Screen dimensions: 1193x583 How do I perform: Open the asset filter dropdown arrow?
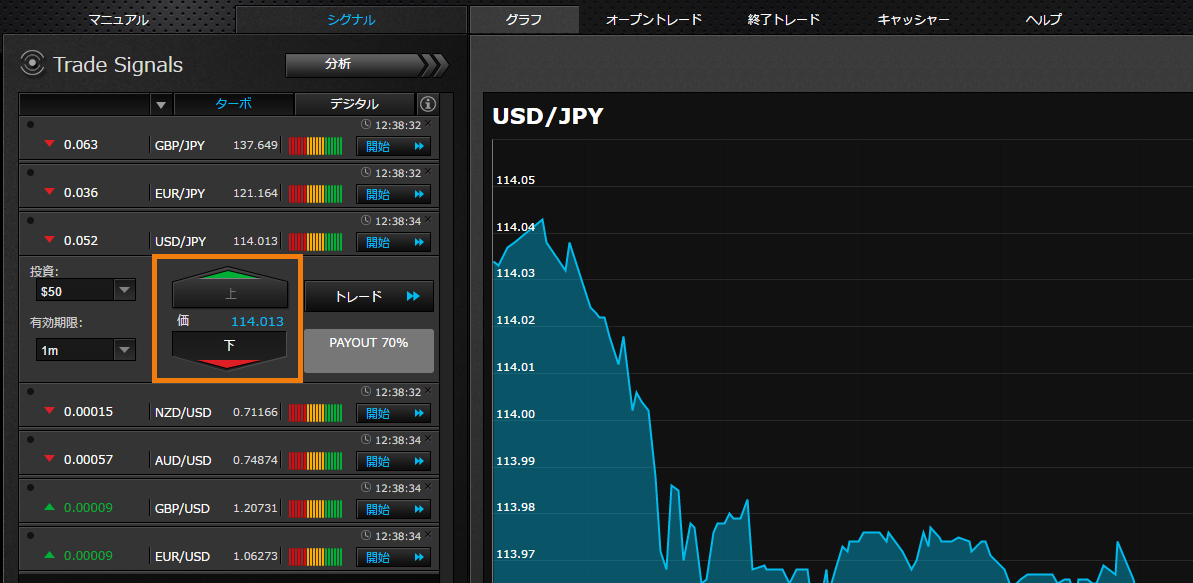pos(161,104)
